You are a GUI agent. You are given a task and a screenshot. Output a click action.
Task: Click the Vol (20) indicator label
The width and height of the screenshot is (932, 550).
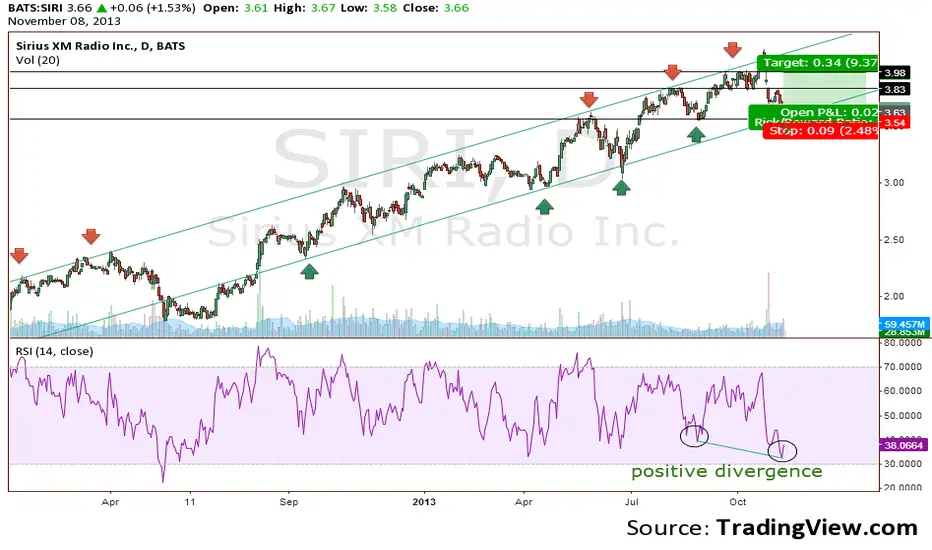click(x=37, y=60)
